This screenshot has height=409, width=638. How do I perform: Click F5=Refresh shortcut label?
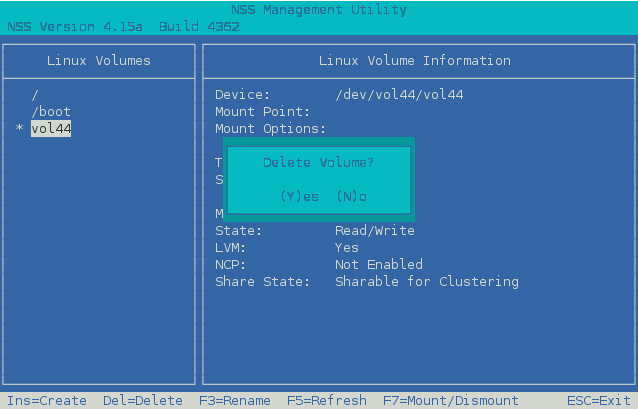pyautogui.click(x=327, y=400)
